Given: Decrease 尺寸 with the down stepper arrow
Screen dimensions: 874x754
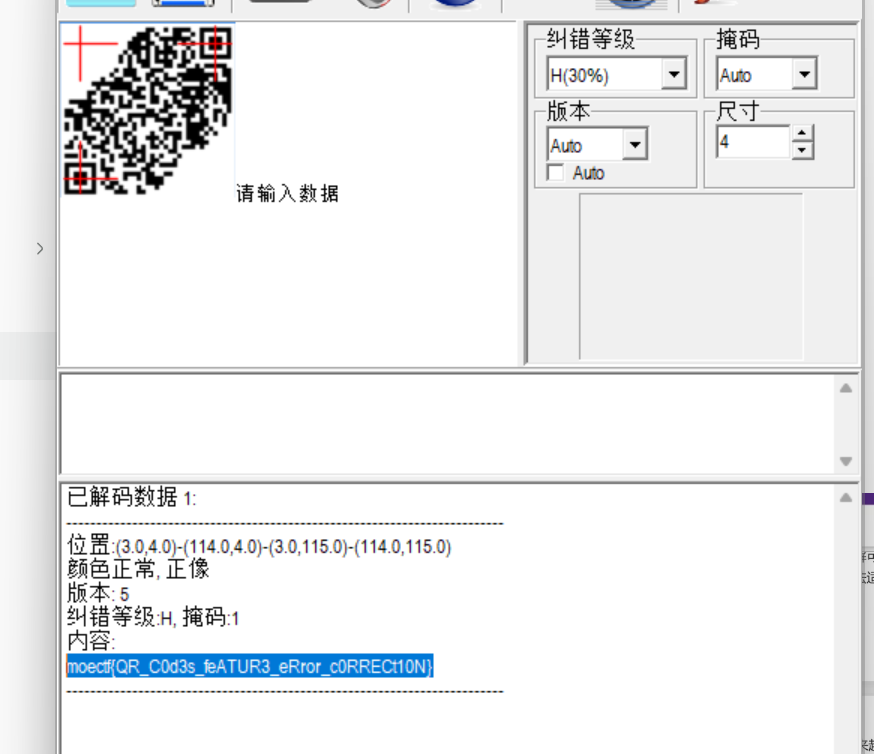Looking at the screenshot, I should [x=802, y=150].
